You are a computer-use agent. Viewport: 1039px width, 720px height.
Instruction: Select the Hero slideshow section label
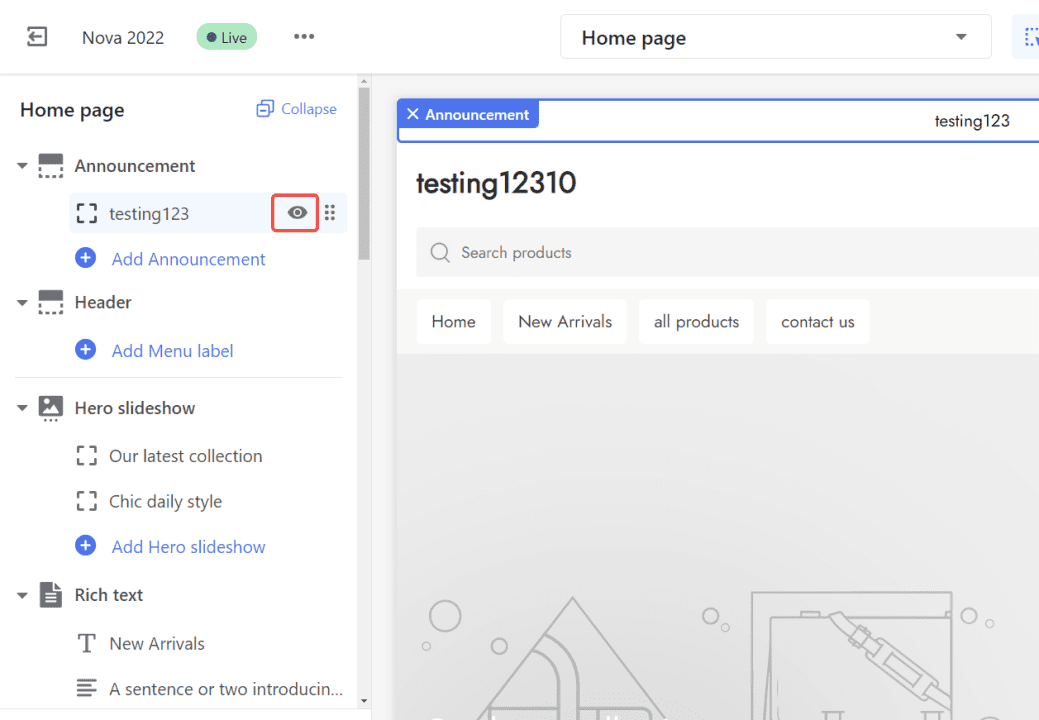point(135,409)
